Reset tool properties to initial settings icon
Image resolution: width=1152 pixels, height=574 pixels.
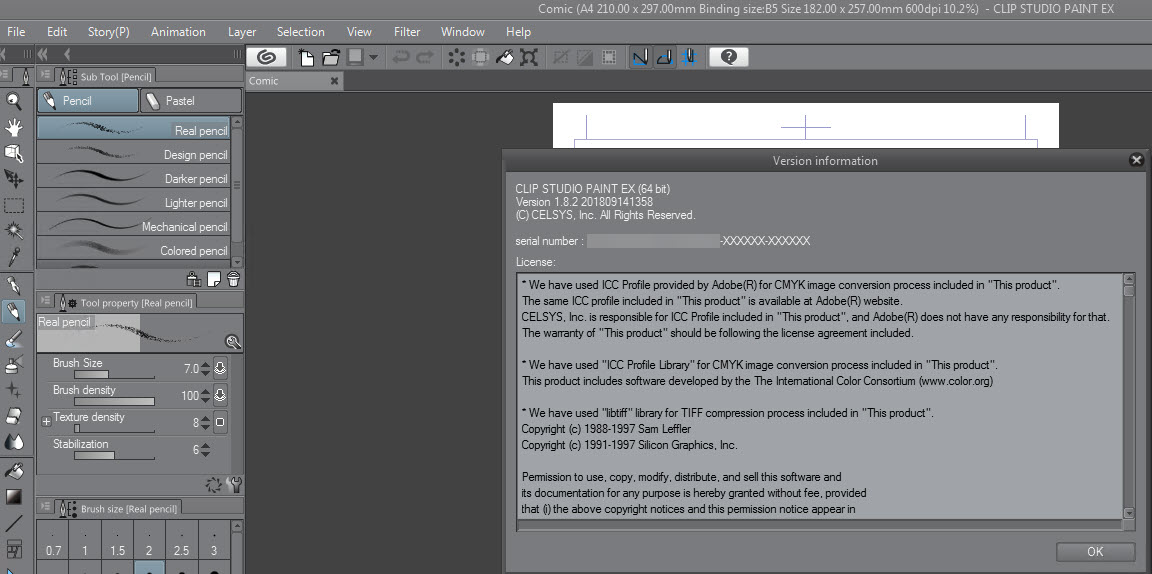214,484
